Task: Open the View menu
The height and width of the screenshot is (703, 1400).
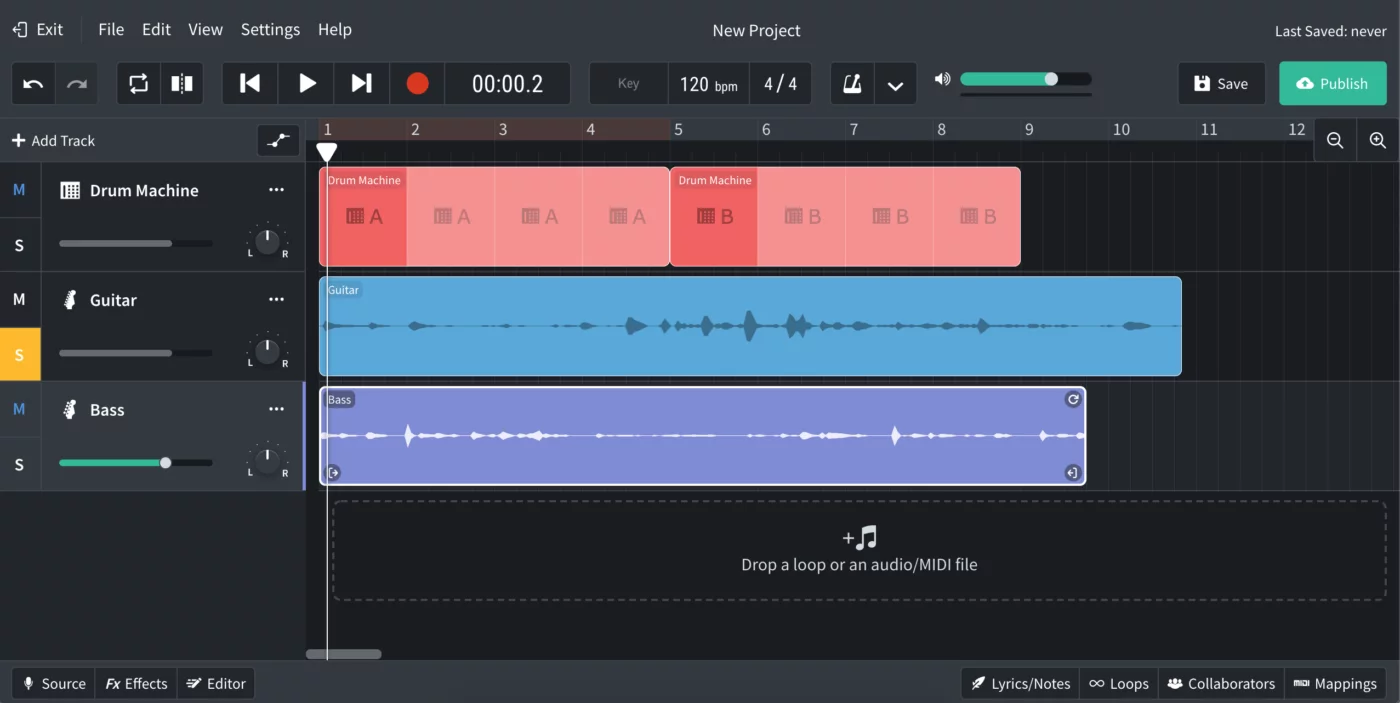Action: (x=205, y=29)
